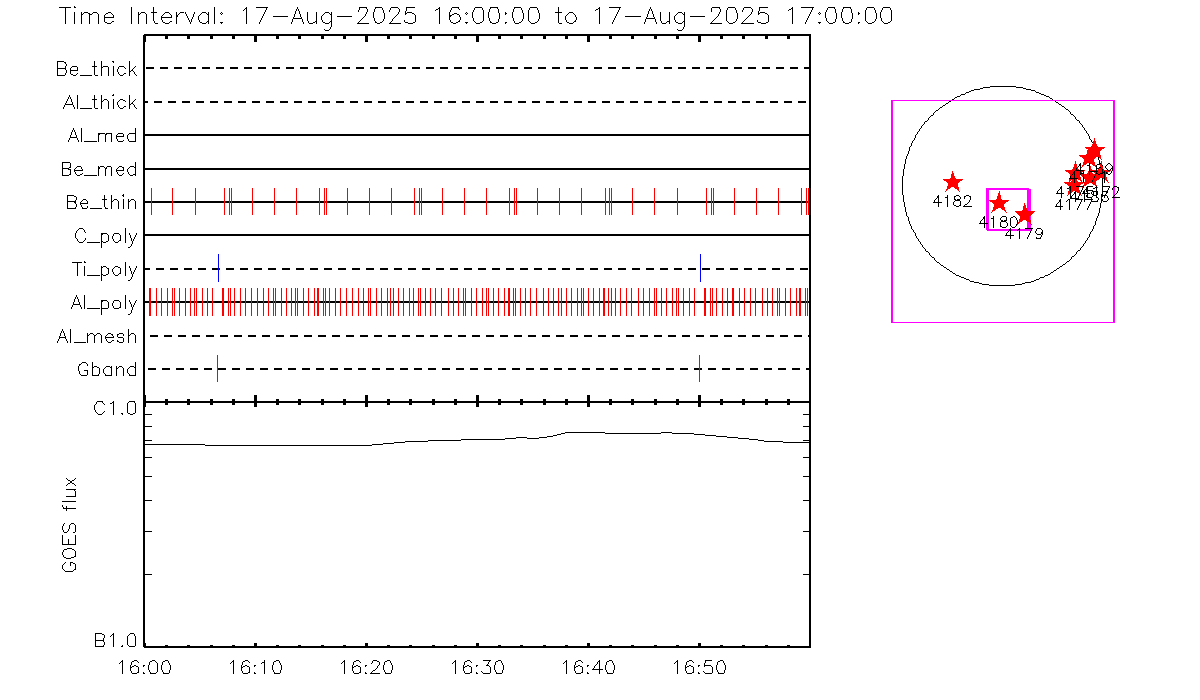
Task: Click the star marking active region 4182
Action: click(x=952, y=182)
